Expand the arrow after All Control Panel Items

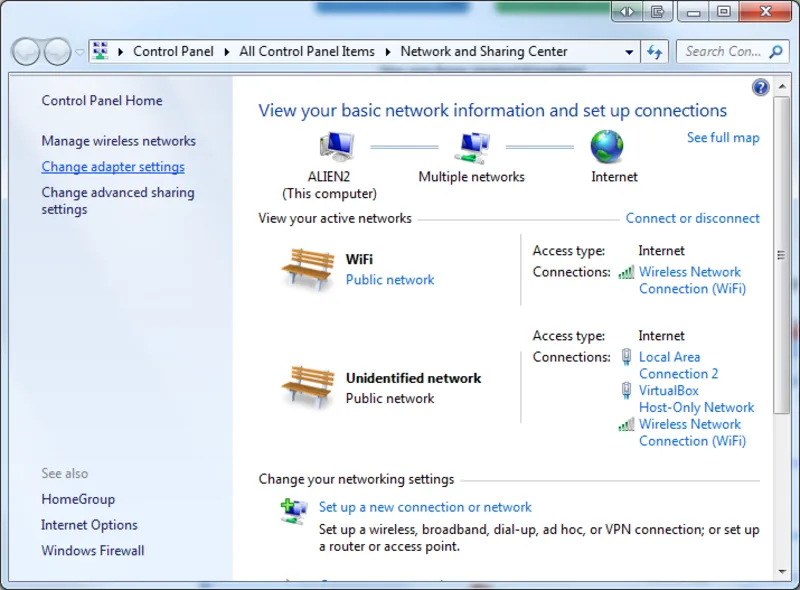pos(388,52)
